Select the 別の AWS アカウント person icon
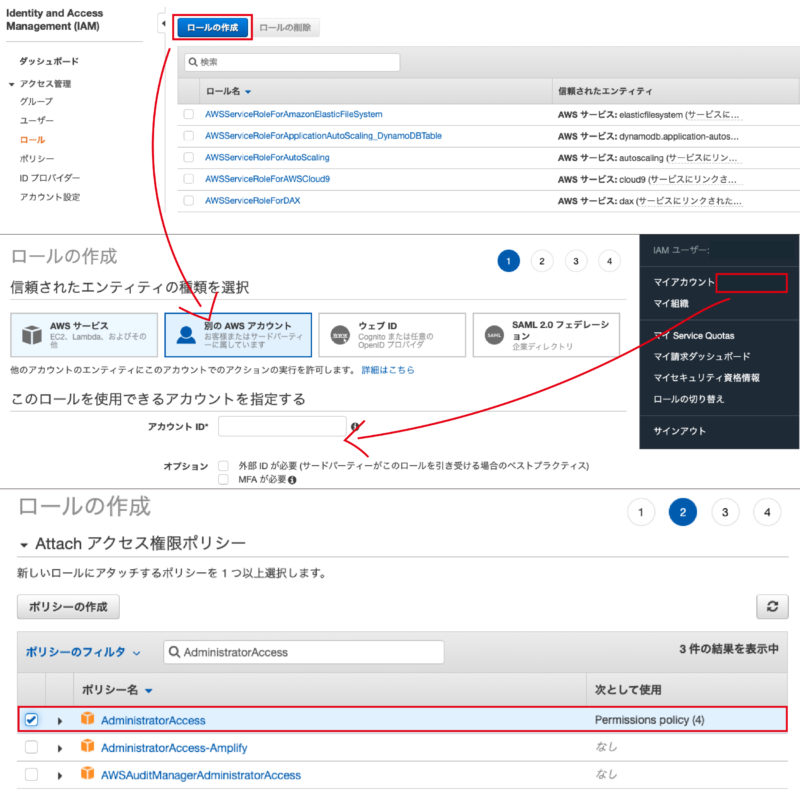The width and height of the screenshot is (800, 800). [186, 335]
